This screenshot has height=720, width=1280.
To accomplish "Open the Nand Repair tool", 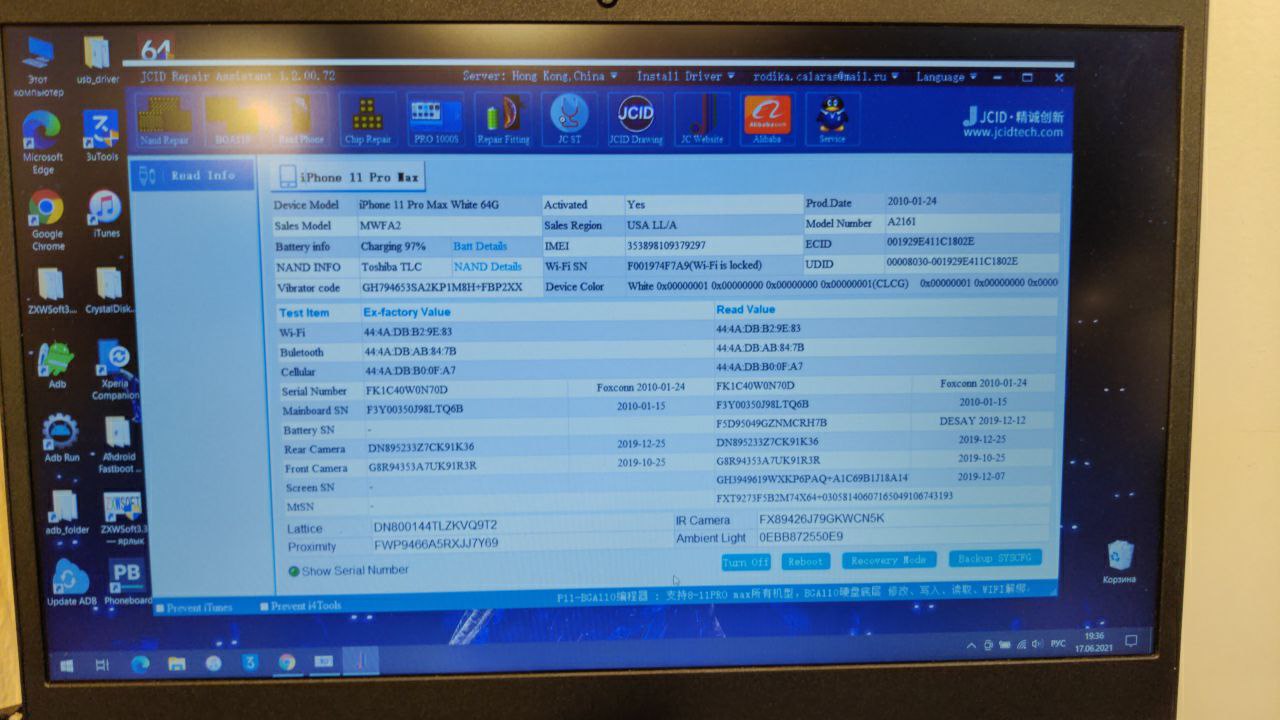I will (x=163, y=121).
